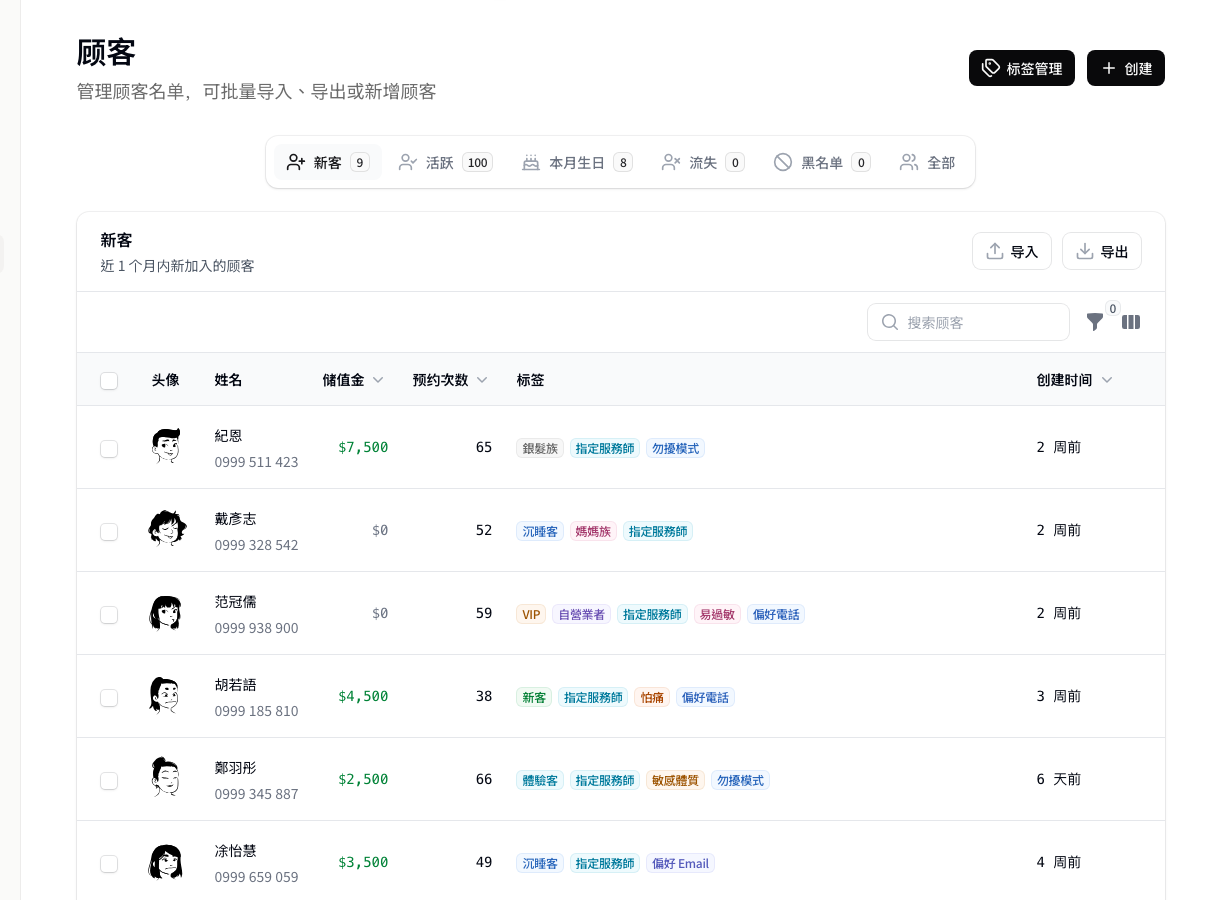Open the 创建时间 sort dropdown
Image resolution: width=1220 pixels, height=900 pixels.
click(1107, 380)
